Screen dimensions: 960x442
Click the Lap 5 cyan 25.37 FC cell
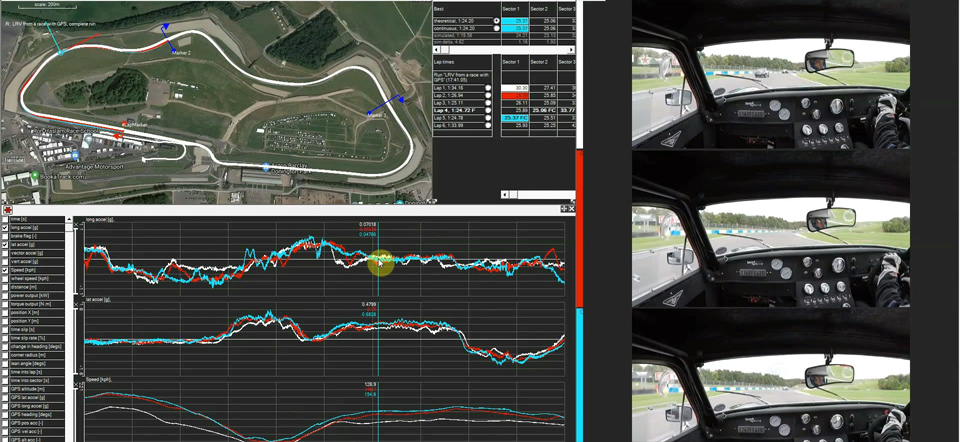tap(515, 118)
